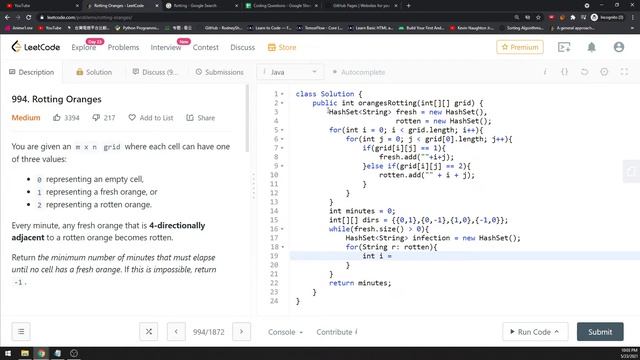The height and width of the screenshot is (360, 640).
Task: Open the Interview menu item
Action: tap(166, 47)
